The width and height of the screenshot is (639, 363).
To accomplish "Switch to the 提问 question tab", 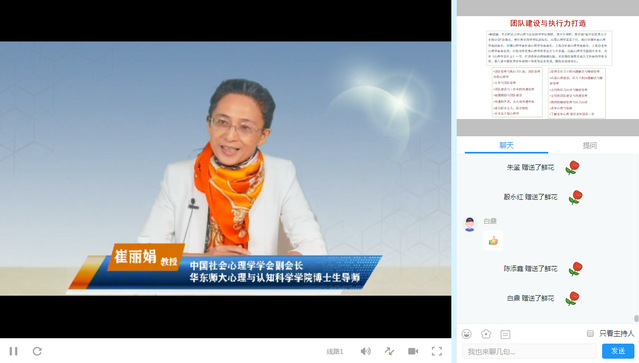I will [x=590, y=145].
